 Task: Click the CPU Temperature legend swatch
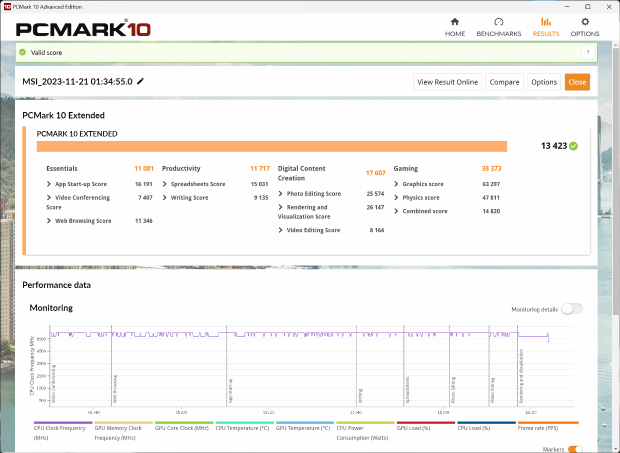244,423
